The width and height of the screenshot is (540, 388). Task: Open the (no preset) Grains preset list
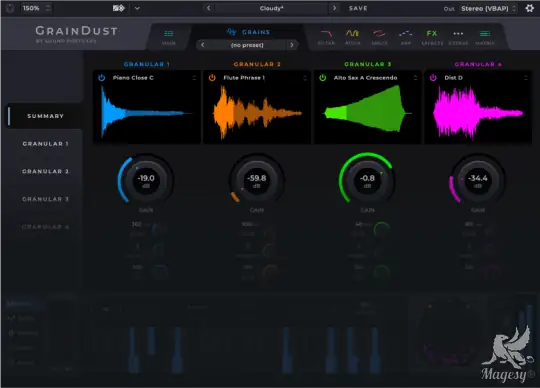coord(247,45)
